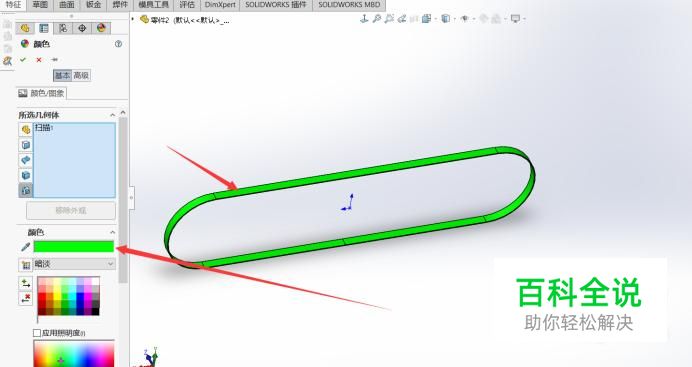Pick the black swatch in the palette
This screenshot has width=692, height=367.
(95, 311)
